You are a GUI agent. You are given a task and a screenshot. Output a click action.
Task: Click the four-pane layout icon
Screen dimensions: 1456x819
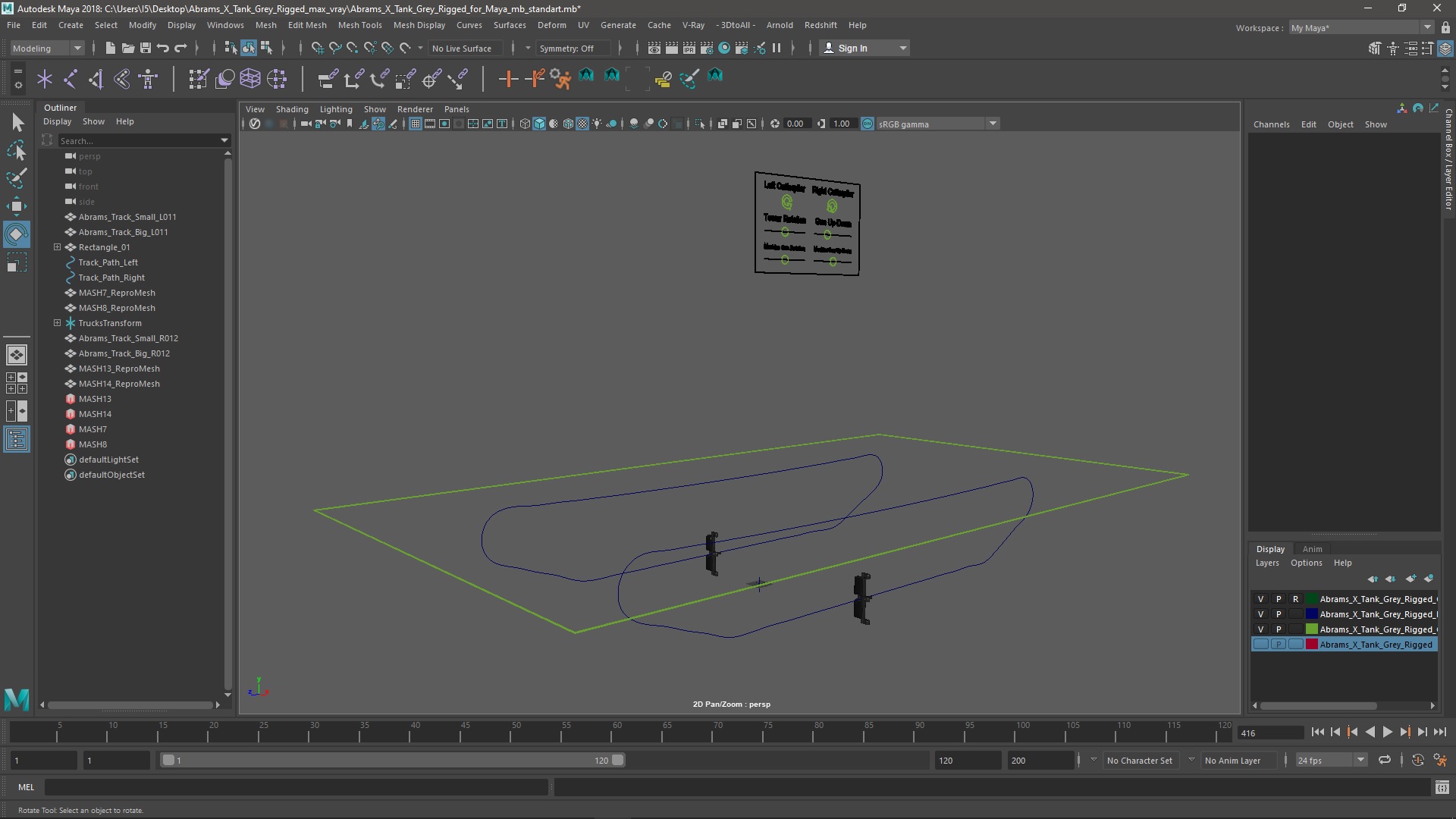[17, 383]
